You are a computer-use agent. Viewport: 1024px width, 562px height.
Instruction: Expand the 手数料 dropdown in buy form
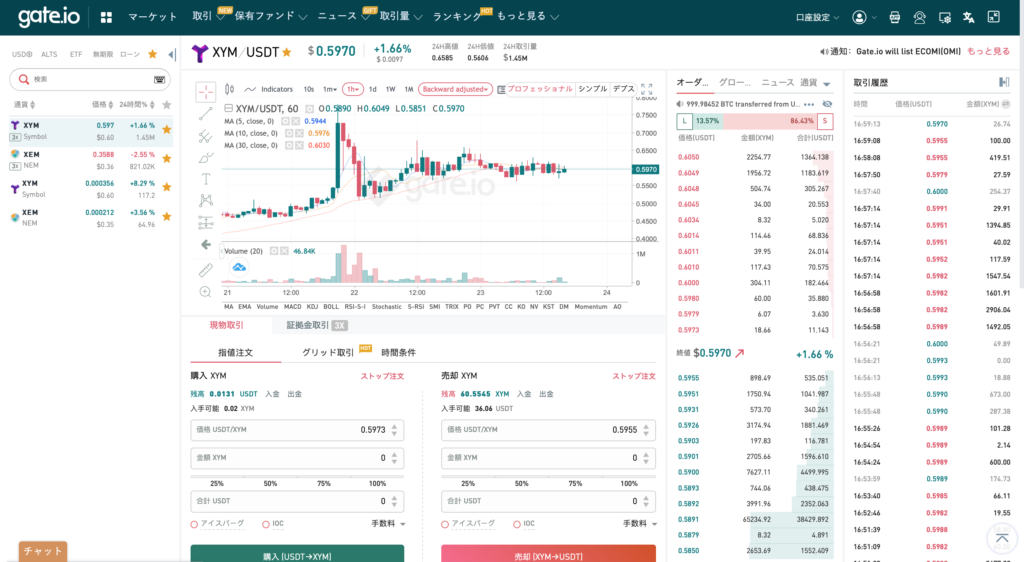coord(389,523)
